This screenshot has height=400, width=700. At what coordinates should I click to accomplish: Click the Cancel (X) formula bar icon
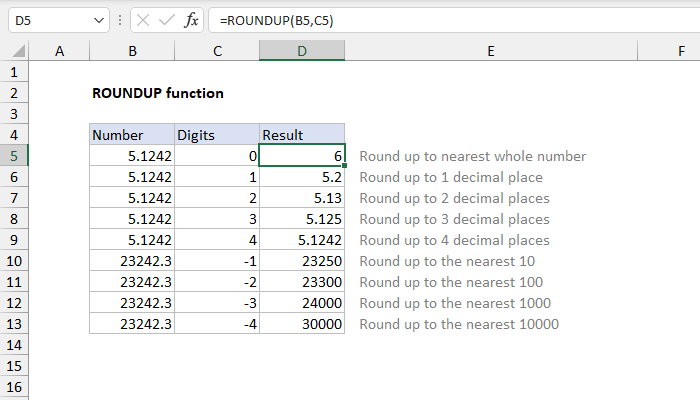coord(143,20)
